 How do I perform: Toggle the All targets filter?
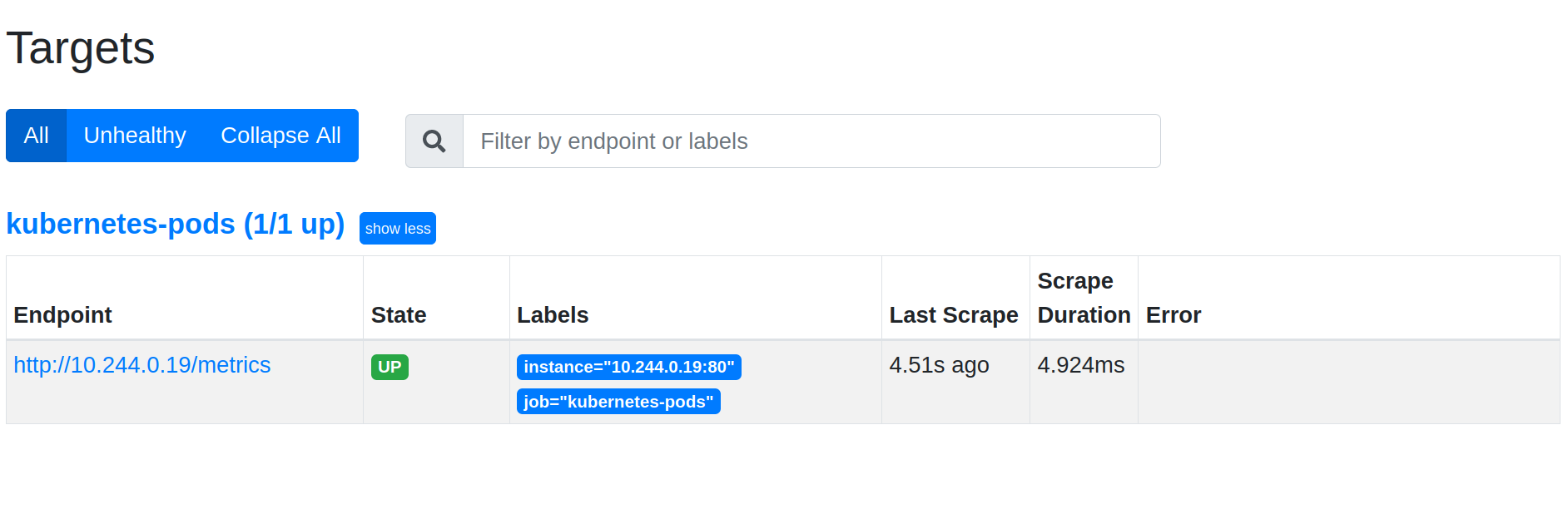36,135
